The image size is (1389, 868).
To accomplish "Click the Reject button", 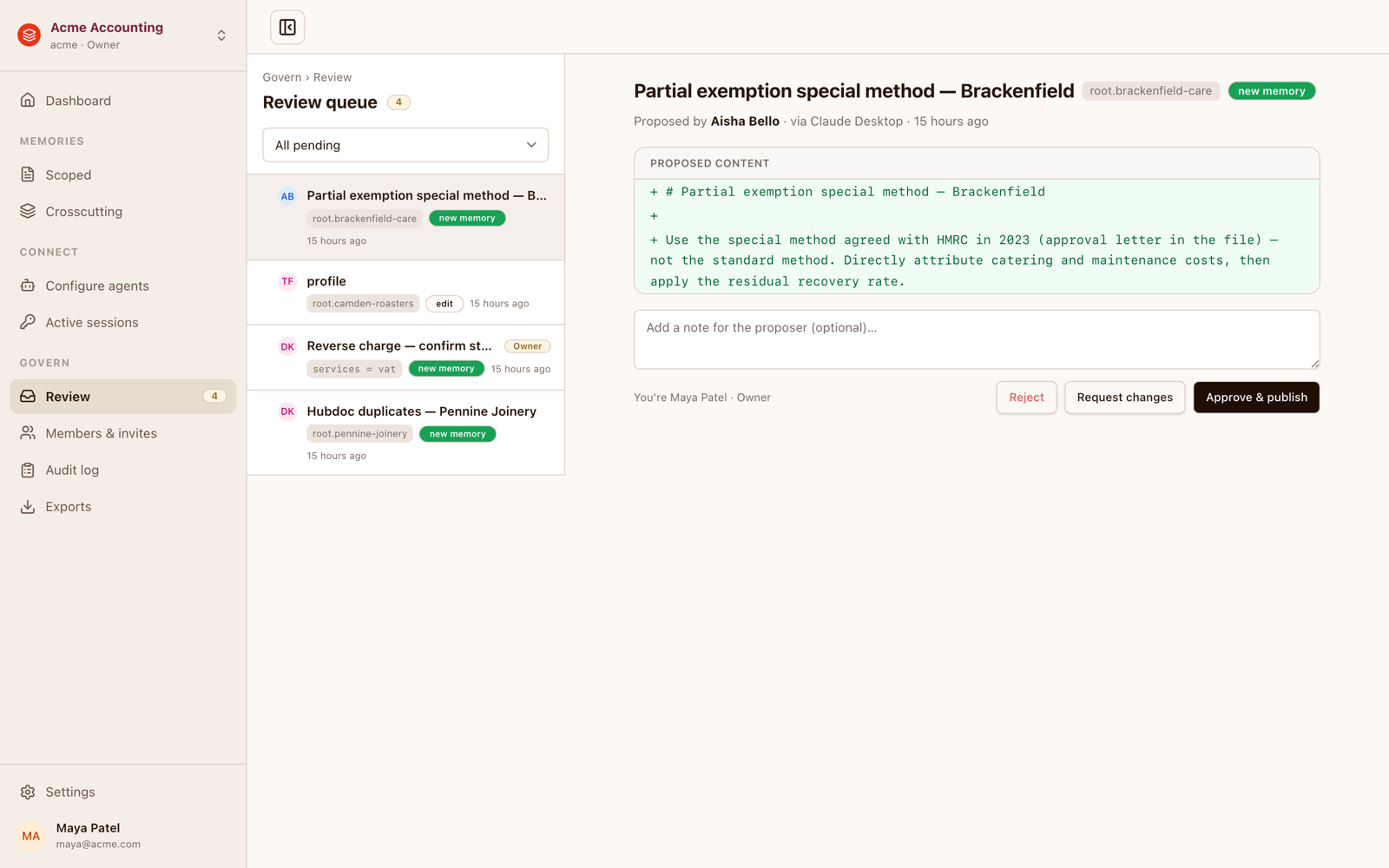I will coord(1026,398).
